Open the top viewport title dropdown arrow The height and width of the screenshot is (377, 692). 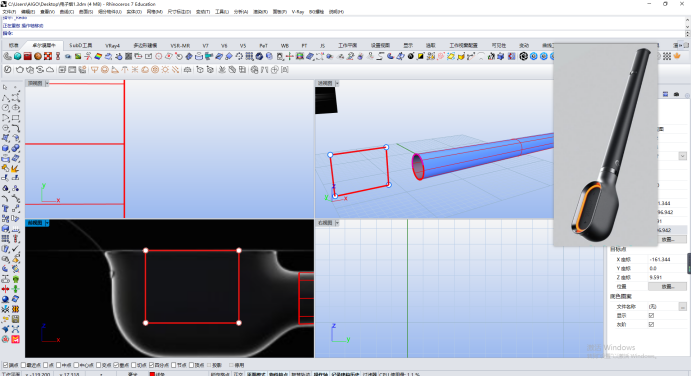[x=47, y=83]
